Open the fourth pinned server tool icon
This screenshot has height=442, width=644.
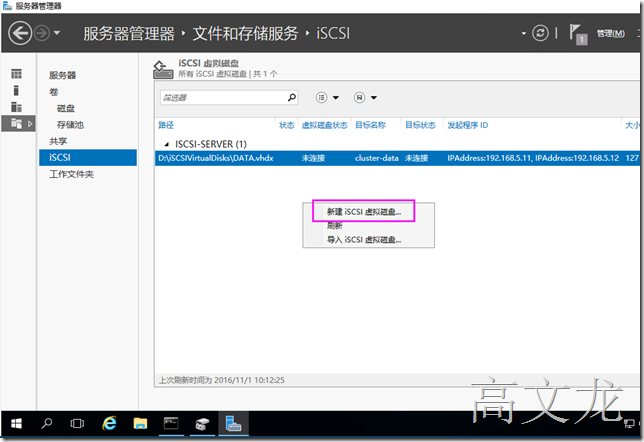pos(202,424)
